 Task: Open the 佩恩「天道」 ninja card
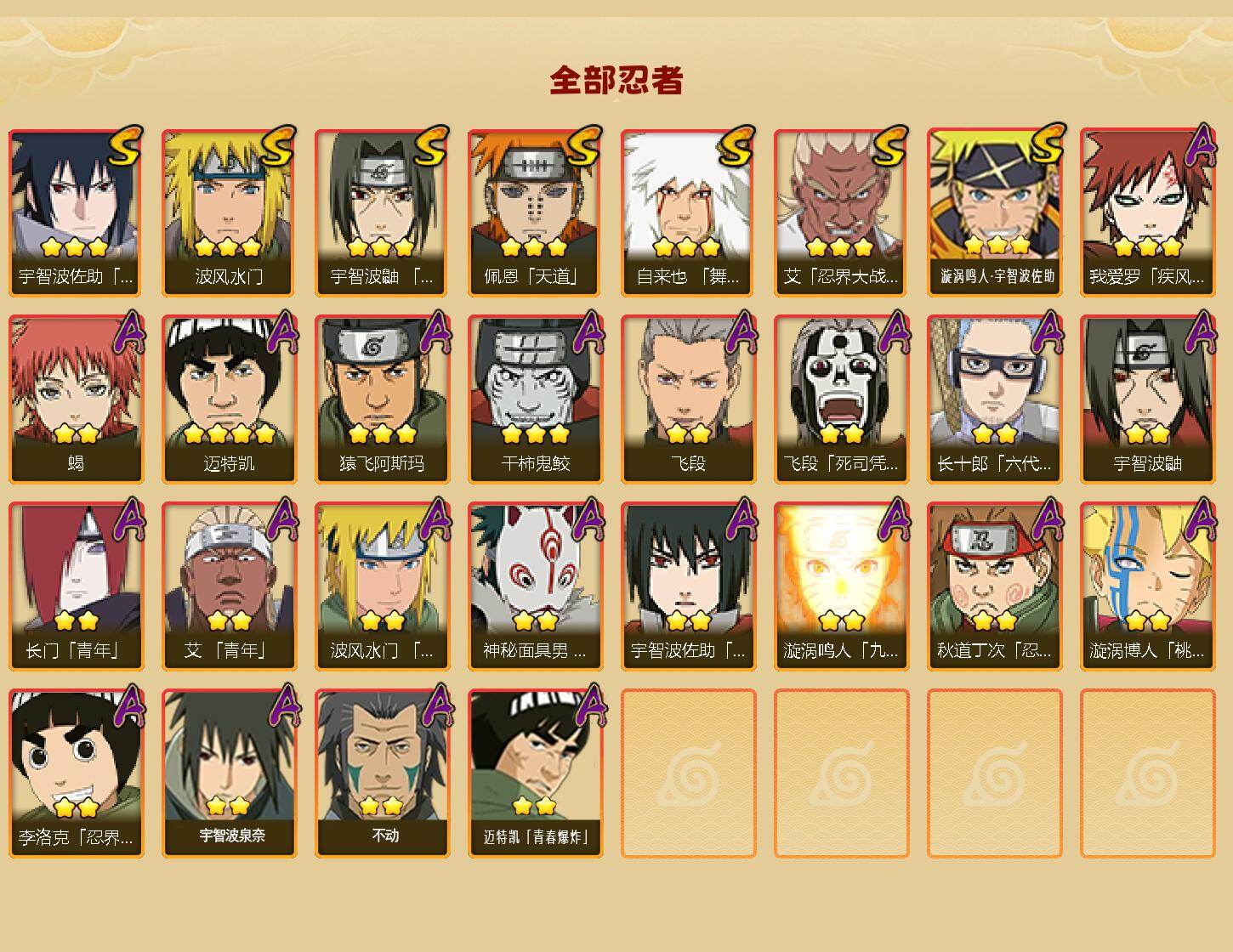535,212
